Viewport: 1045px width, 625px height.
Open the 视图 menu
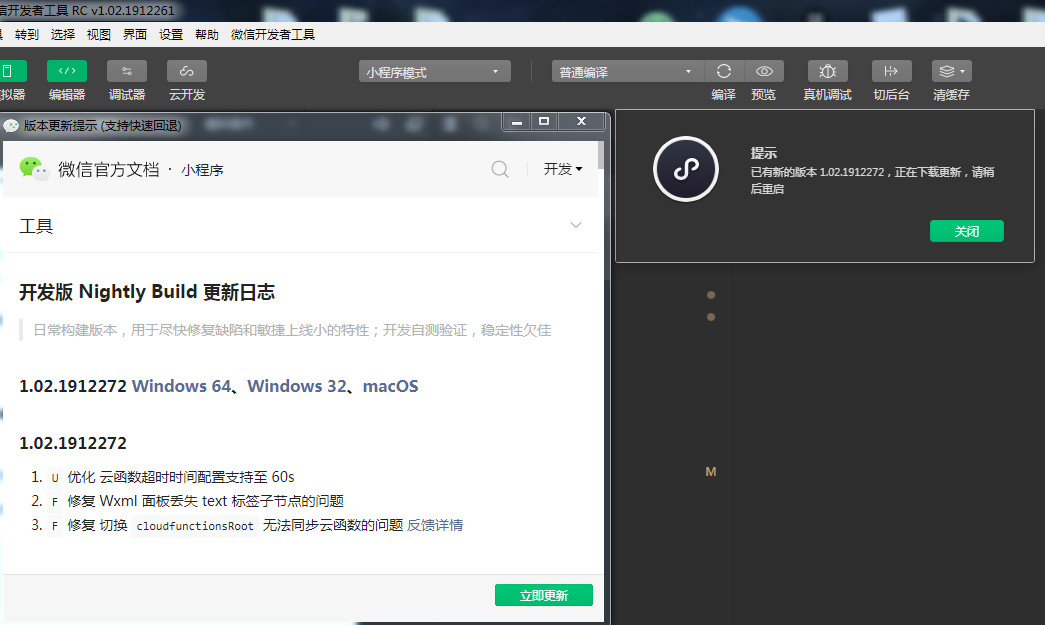[x=99, y=35]
